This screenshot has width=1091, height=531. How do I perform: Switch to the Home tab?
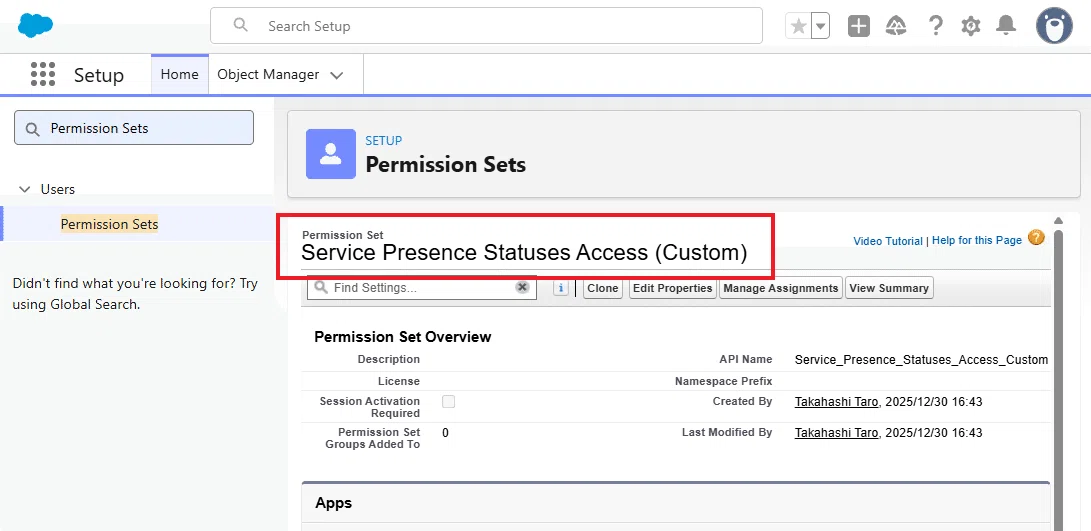(x=180, y=74)
